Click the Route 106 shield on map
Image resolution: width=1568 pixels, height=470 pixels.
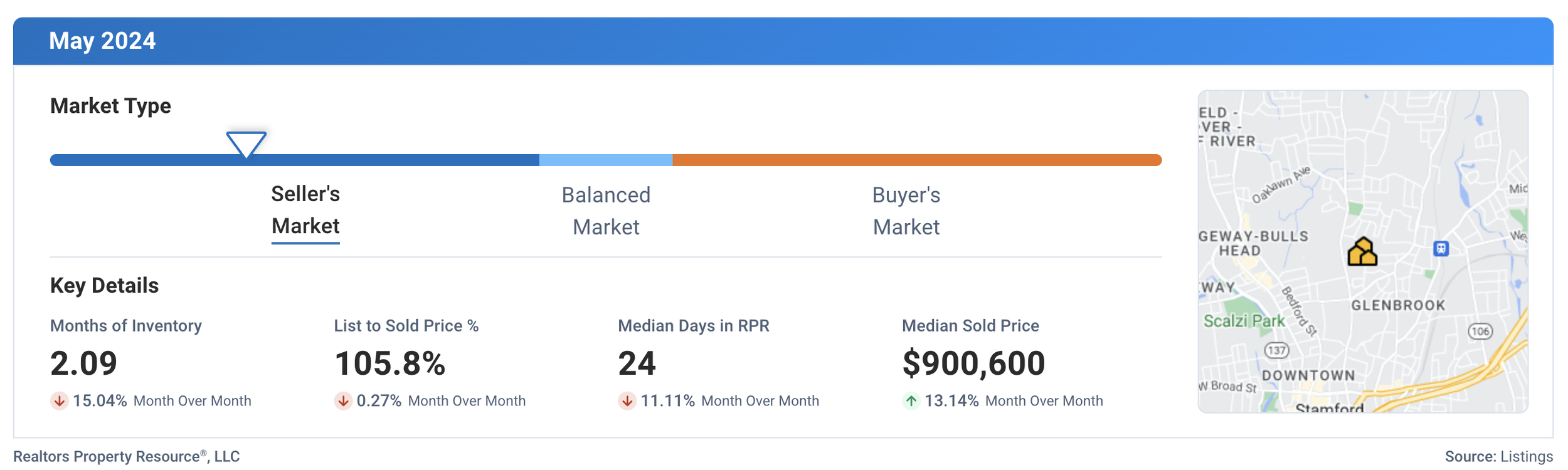tap(1480, 331)
